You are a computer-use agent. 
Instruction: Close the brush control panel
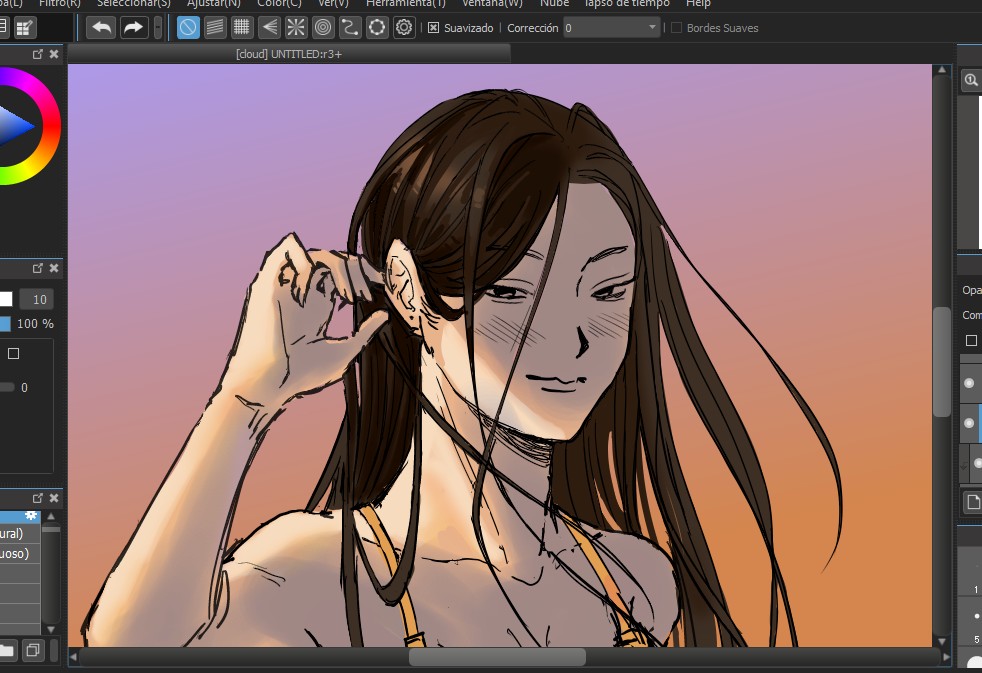[54, 268]
